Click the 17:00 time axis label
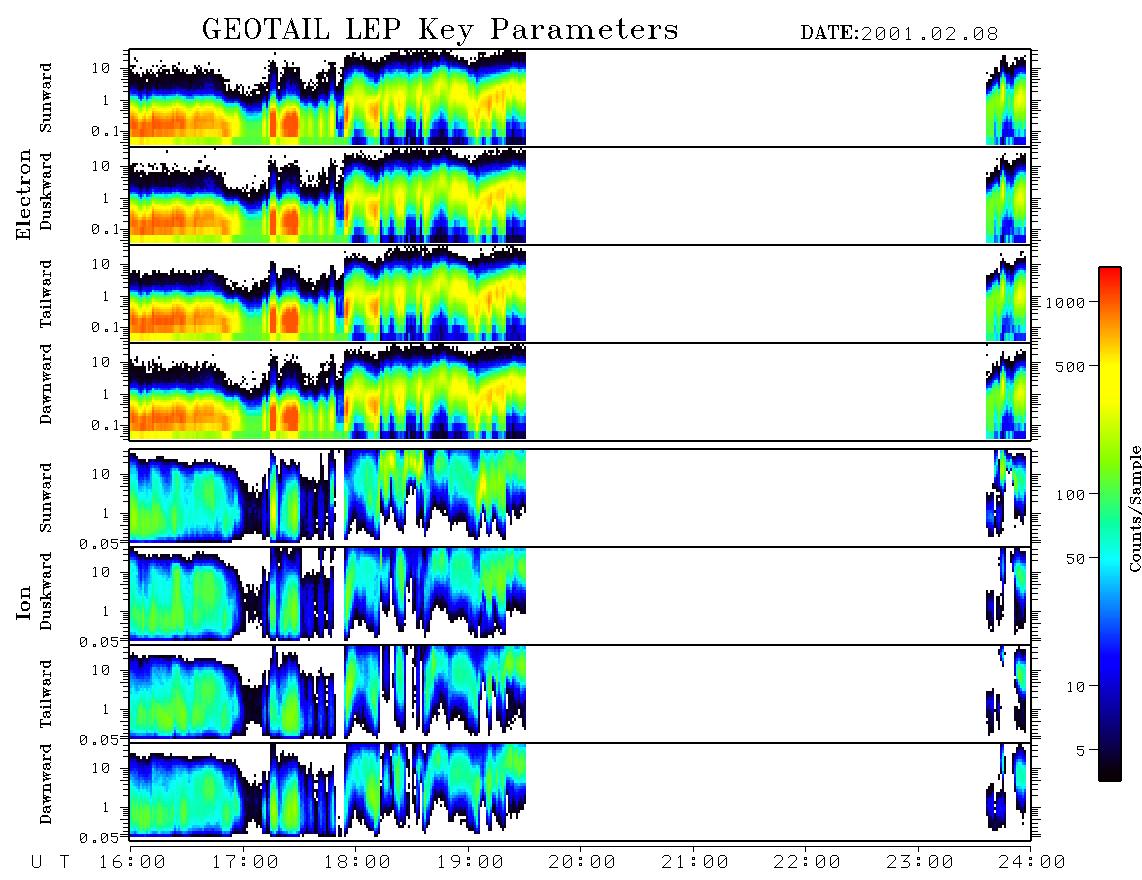Screen dimensions: 1142x880 coord(245,862)
